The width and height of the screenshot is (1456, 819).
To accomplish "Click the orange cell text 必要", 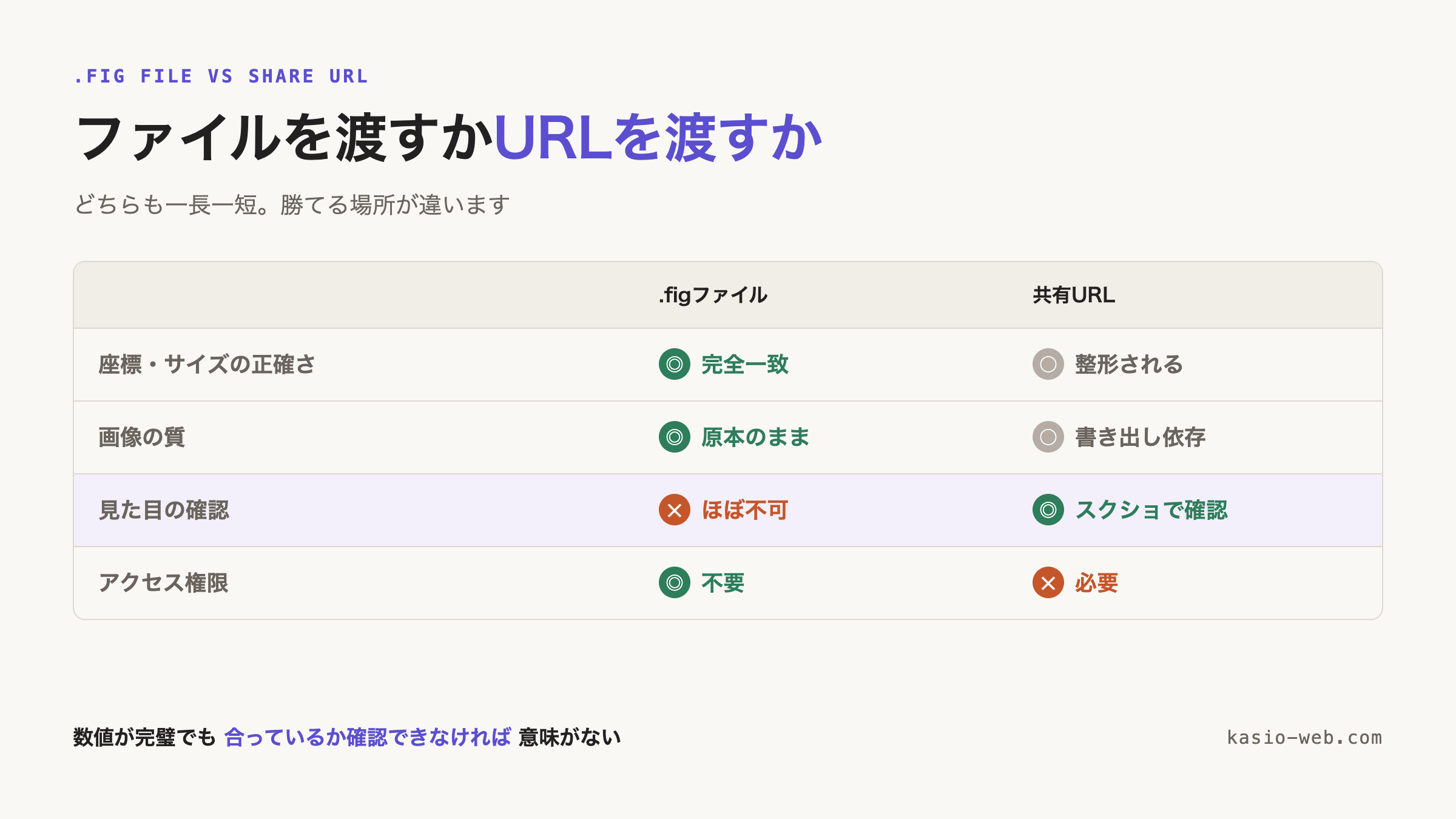I will click(1096, 582).
